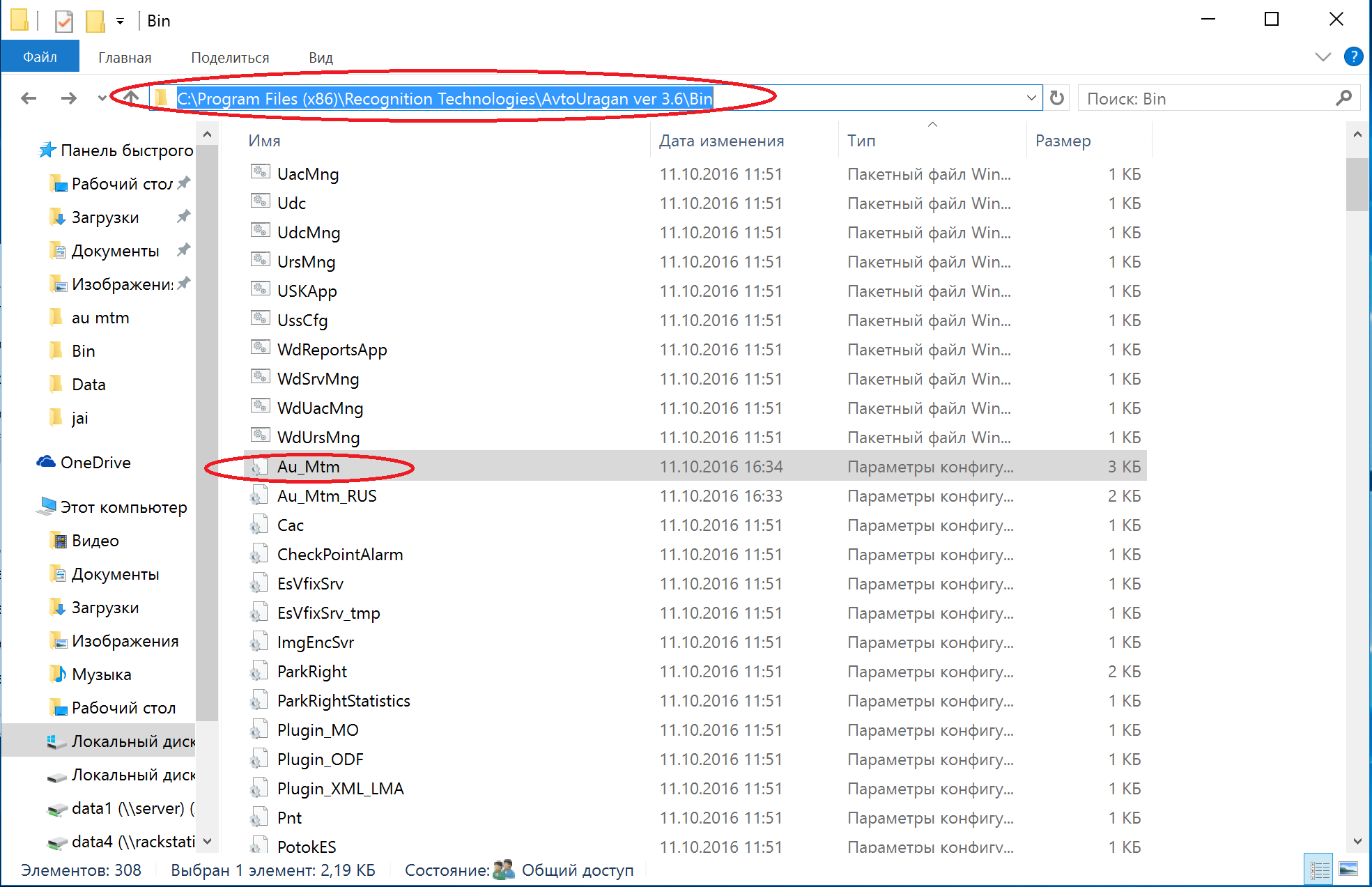Image resolution: width=1372 pixels, height=887 pixels.
Task: Select the Au_Mtm_RUS config file
Action: (x=326, y=496)
